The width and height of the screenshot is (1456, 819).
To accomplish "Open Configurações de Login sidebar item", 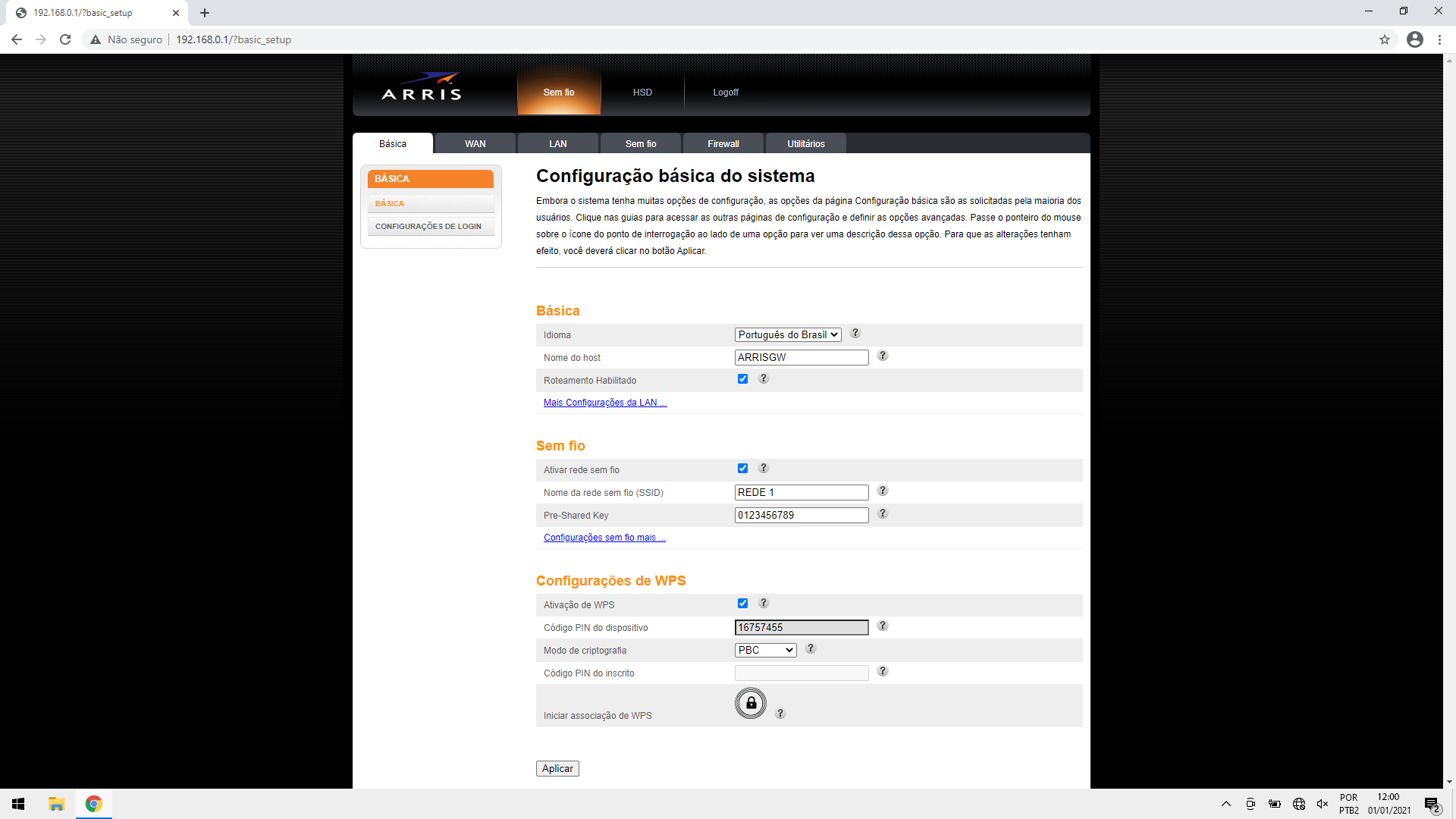I will 431,226.
